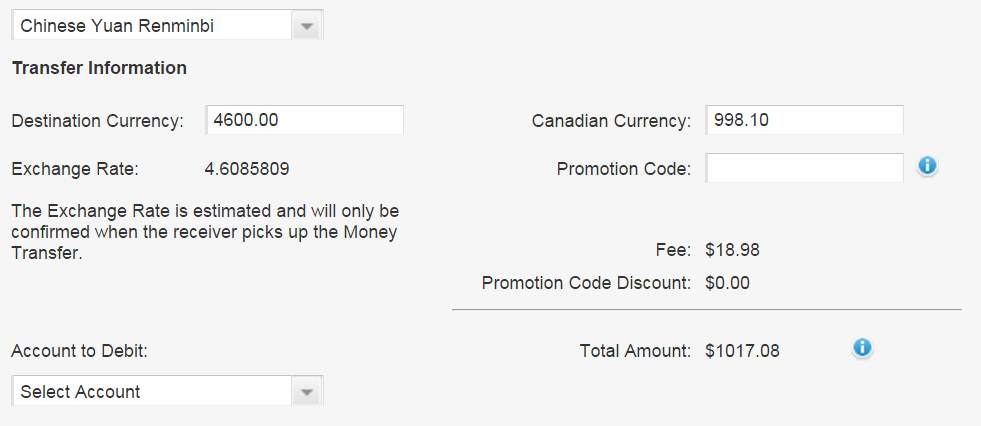Click the Total Amount value $1017.08

(x=742, y=351)
